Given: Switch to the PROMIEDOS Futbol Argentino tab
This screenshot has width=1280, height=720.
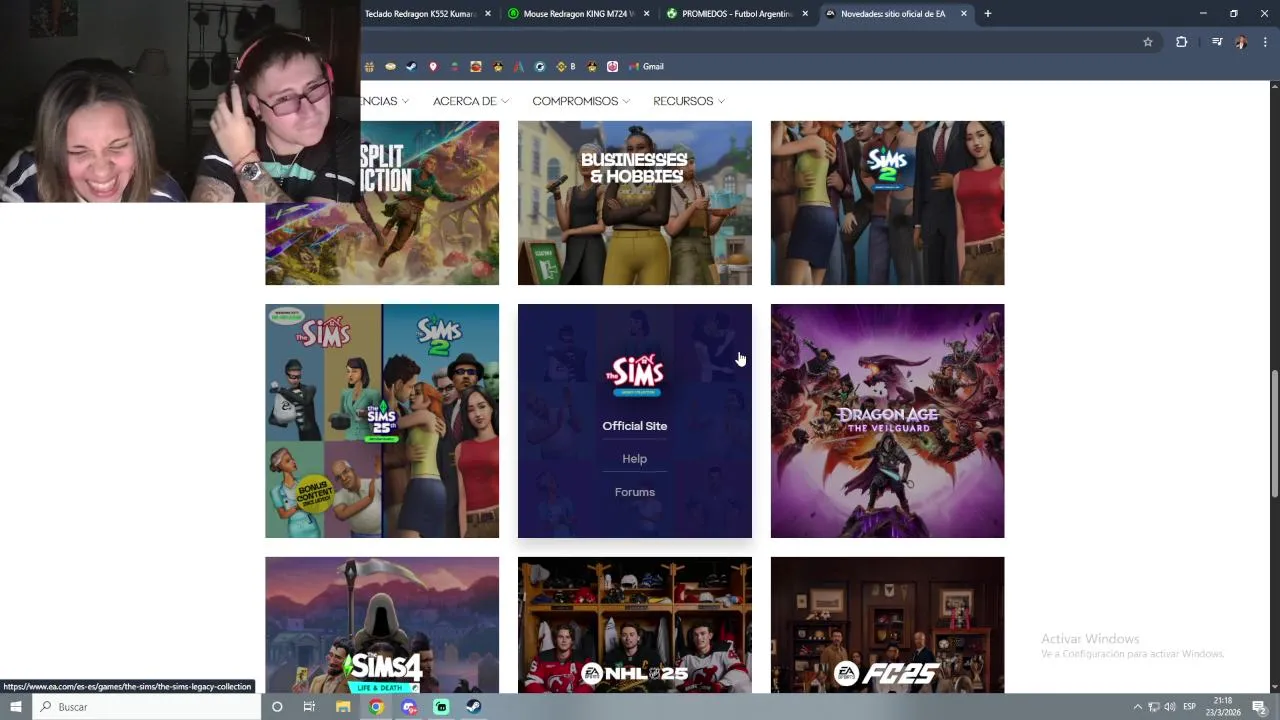Looking at the screenshot, I should [737, 14].
